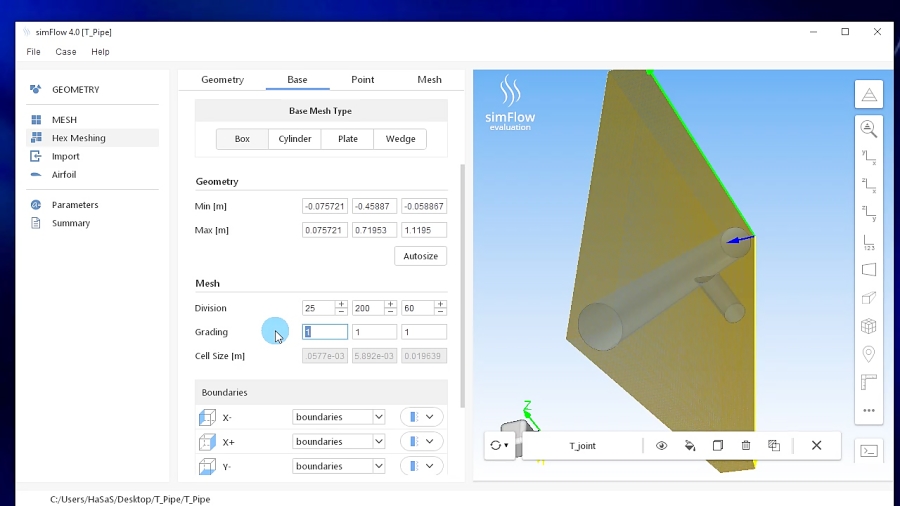
Task: Click the paint bucket color icon
Action: [690, 446]
